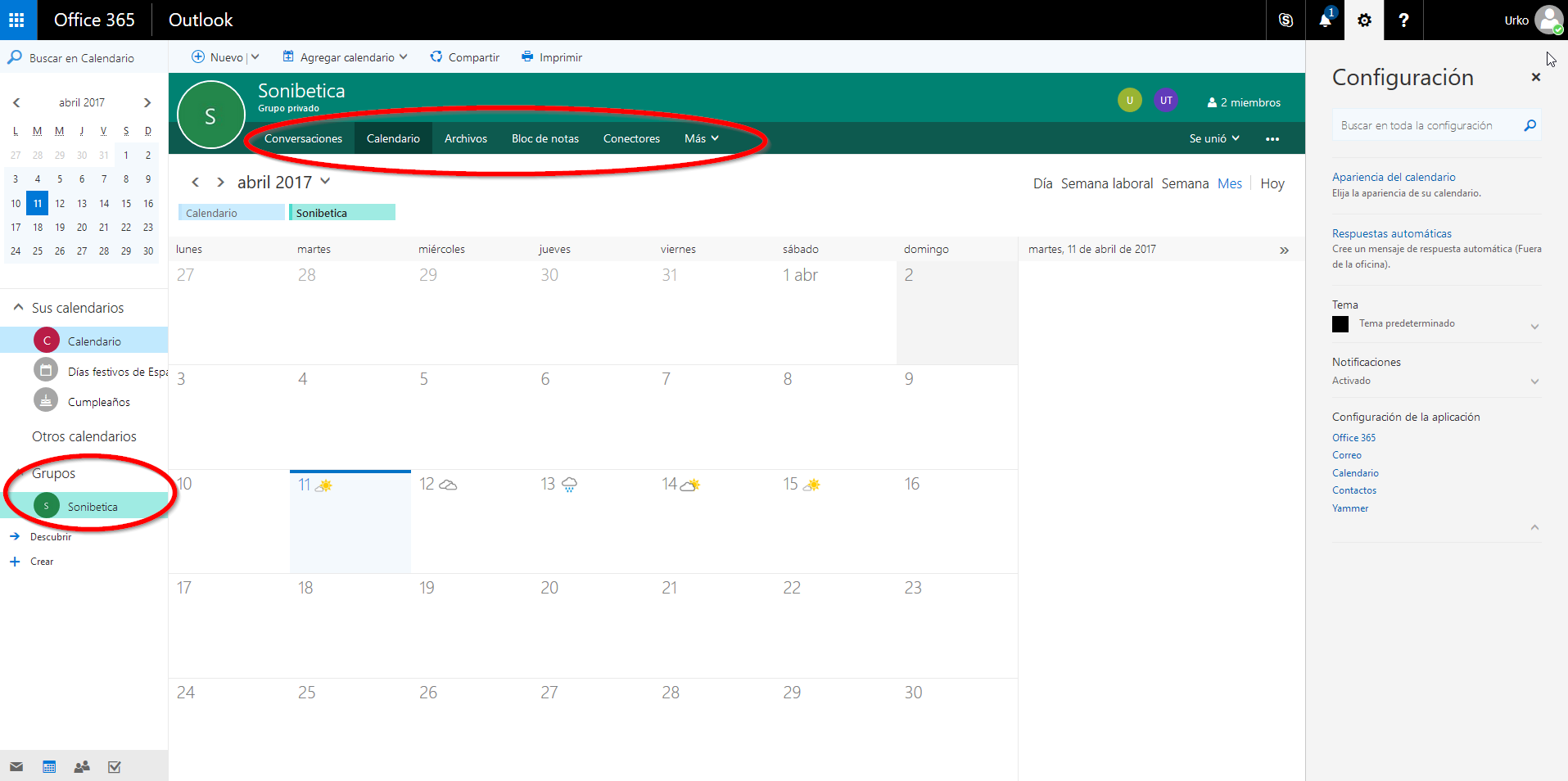Image resolution: width=1568 pixels, height=781 pixels.
Task: Collapse Configuración de la aplicación section
Action: point(1534,528)
